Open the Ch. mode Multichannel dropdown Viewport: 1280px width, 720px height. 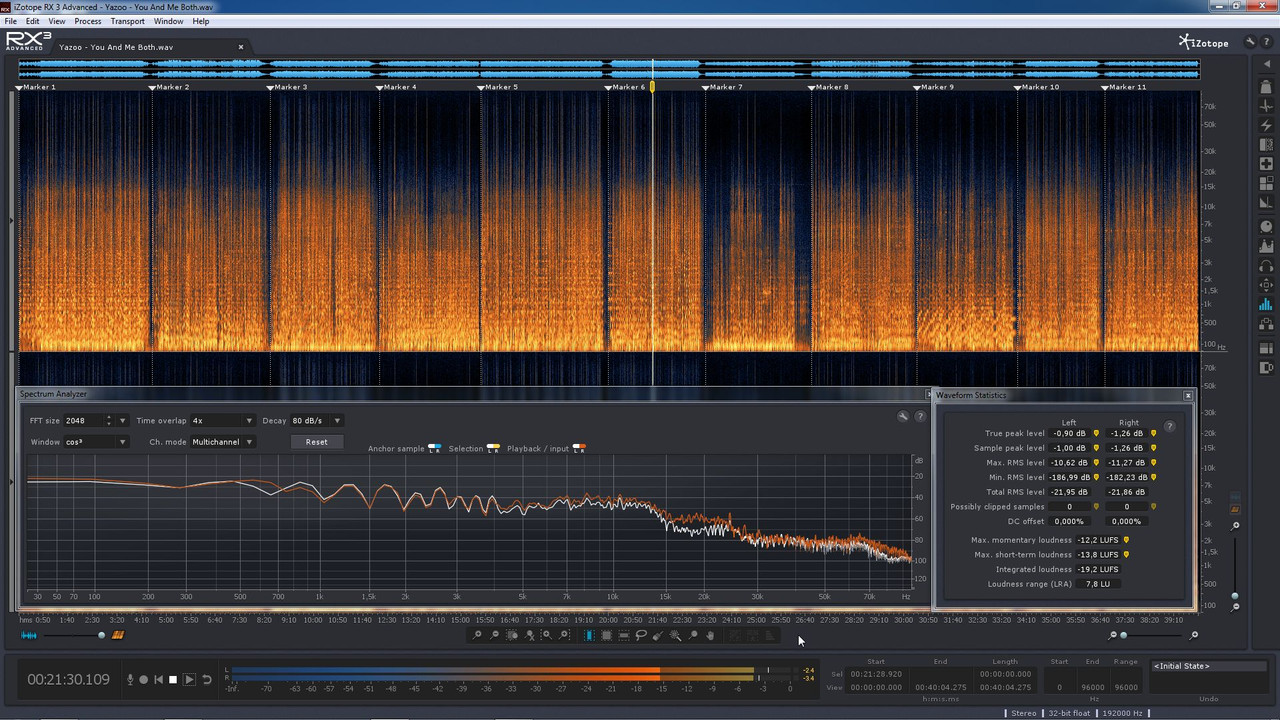[223, 442]
